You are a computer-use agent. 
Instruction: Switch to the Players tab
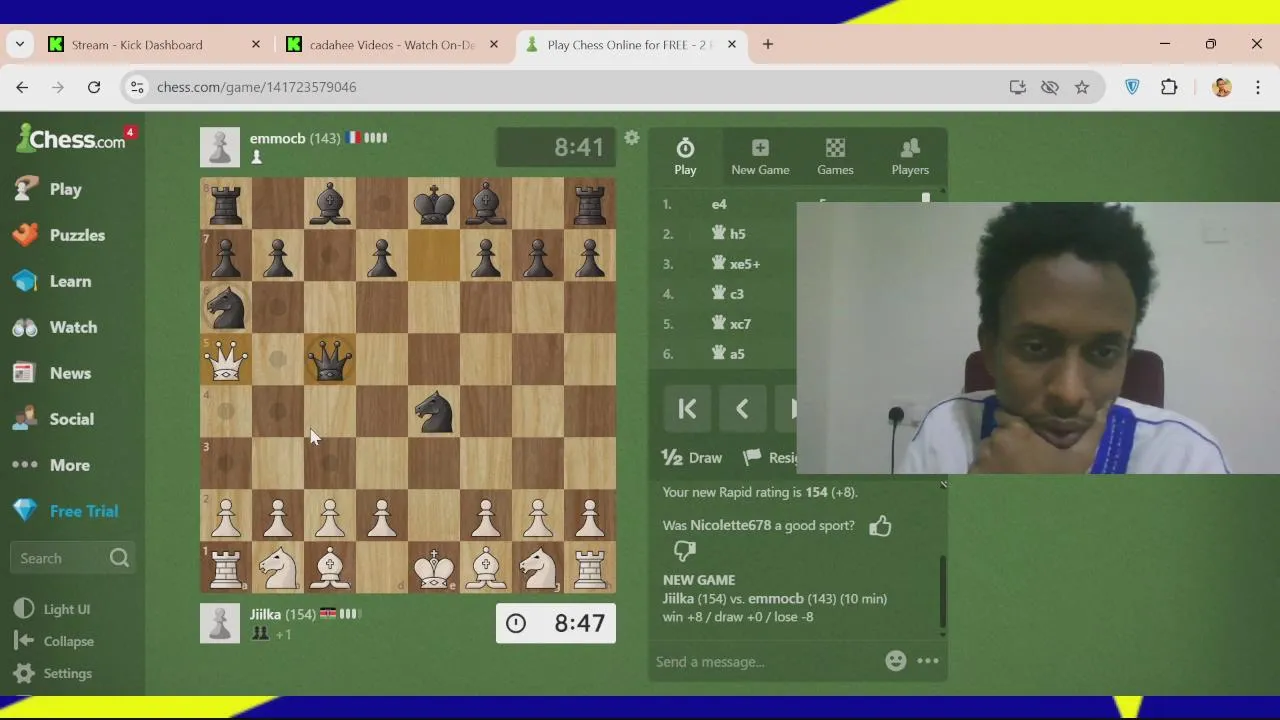[910, 157]
